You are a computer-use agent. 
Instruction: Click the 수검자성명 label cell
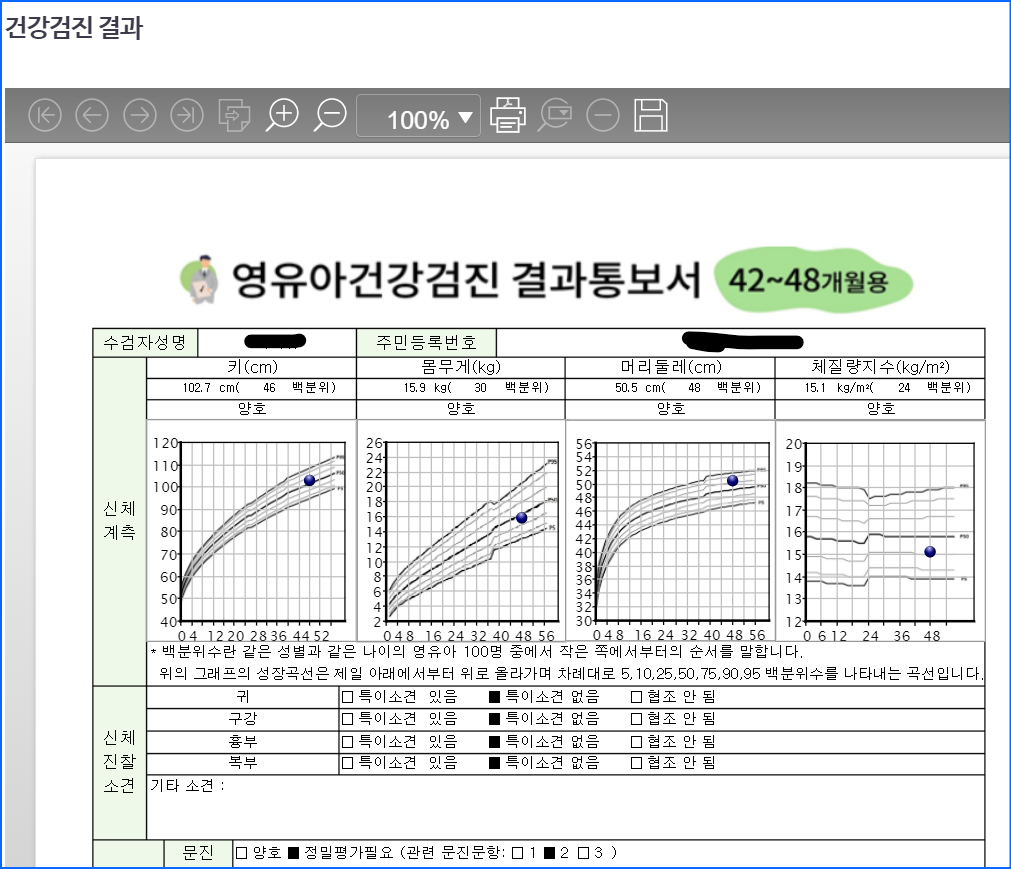pos(145,342)
